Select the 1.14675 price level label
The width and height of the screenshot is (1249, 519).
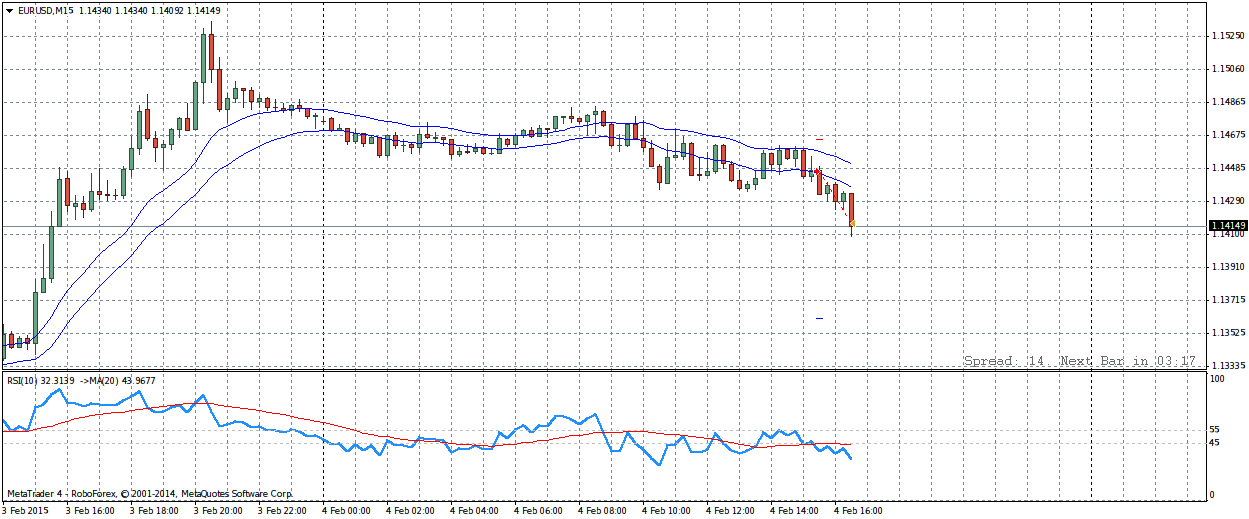(1227, 135)
